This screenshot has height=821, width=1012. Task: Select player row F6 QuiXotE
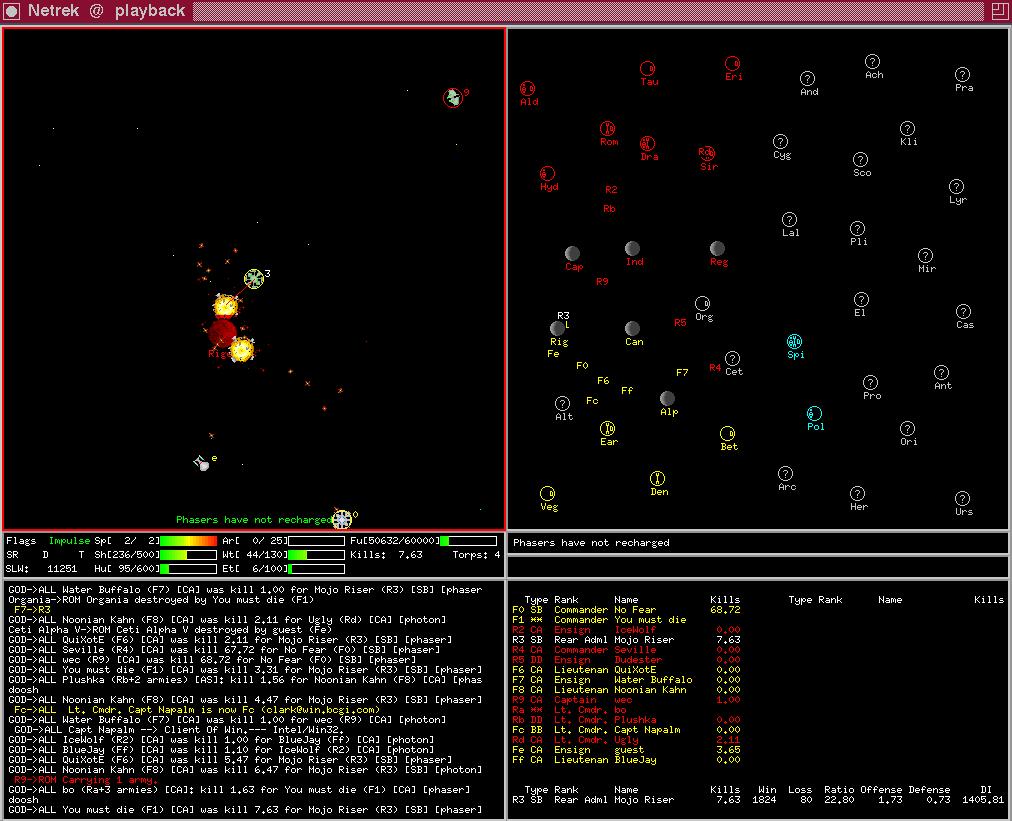(626, 670)
